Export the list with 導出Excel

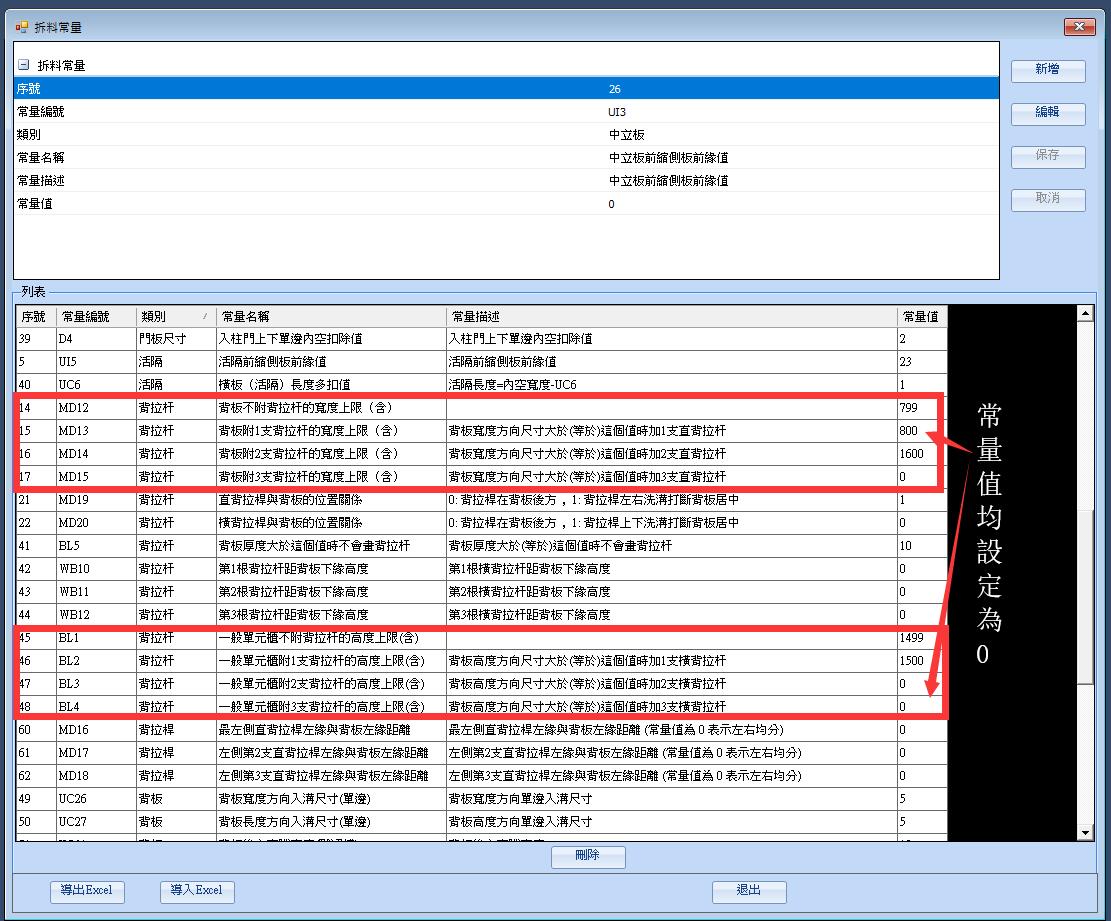(x=86, y=891)
